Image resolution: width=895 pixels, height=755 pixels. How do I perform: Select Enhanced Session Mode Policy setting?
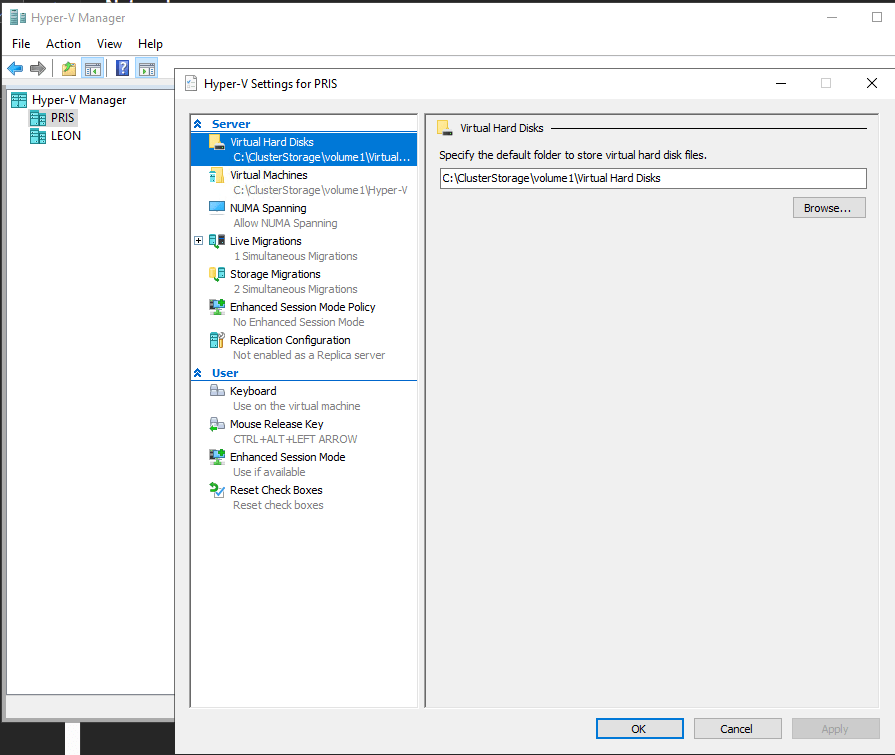tap(302, 307)
